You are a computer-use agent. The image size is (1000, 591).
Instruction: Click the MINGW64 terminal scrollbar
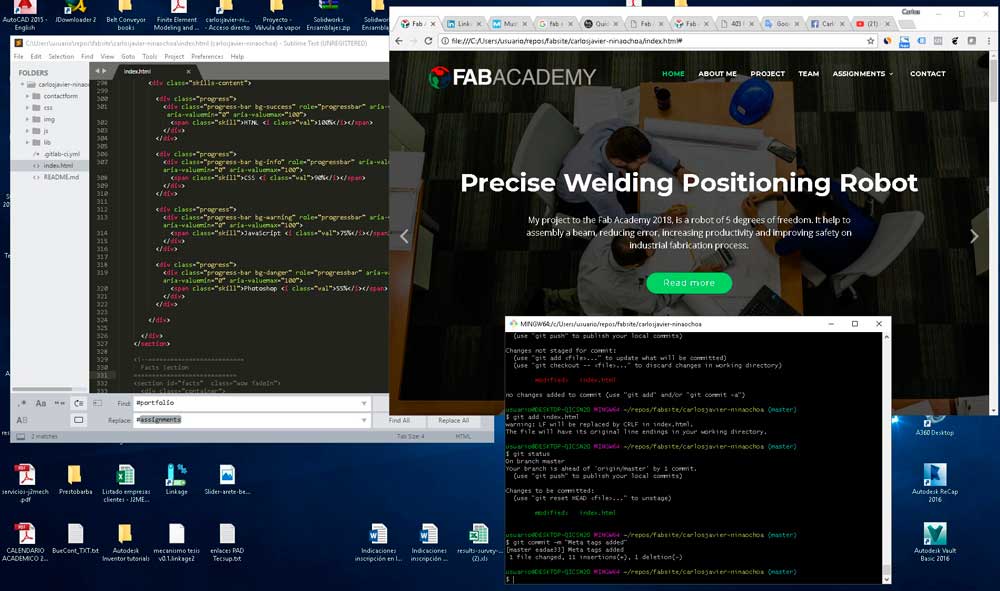coord(886,569)
